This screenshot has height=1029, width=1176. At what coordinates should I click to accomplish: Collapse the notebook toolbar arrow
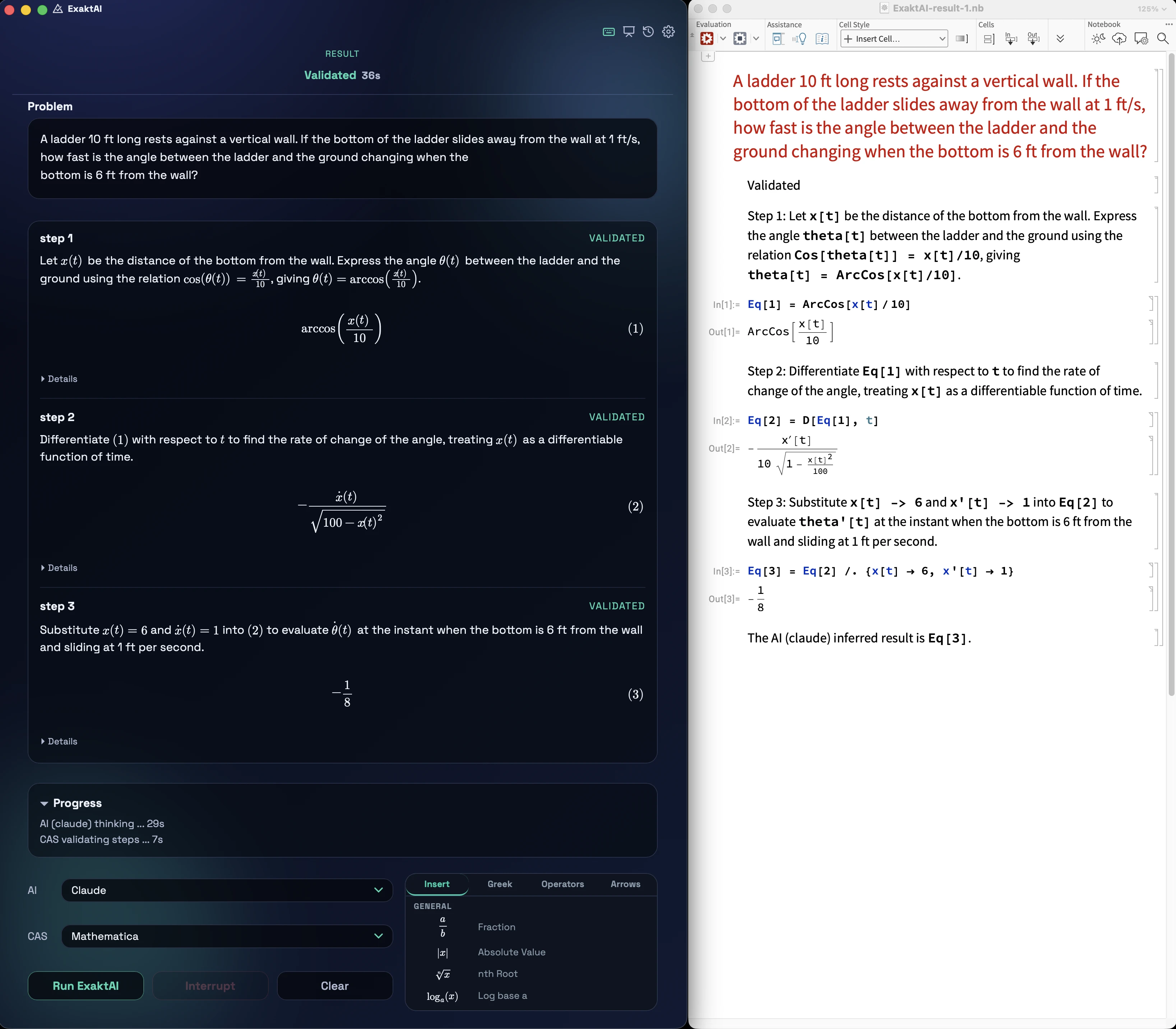point(692,36)
